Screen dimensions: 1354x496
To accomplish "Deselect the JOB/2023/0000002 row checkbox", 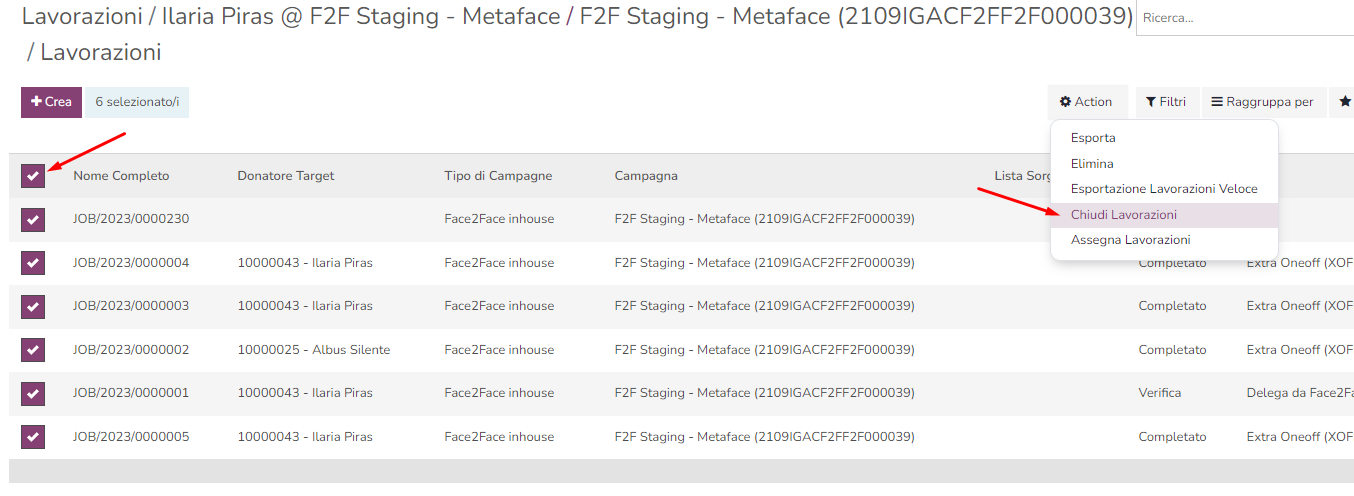I will [x=33, y=350].
